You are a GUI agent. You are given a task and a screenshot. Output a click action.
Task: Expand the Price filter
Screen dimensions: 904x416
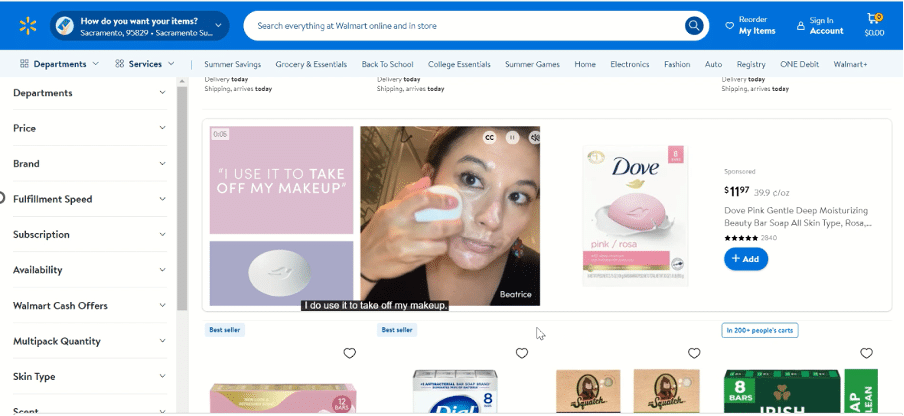[x=89, y=128]
